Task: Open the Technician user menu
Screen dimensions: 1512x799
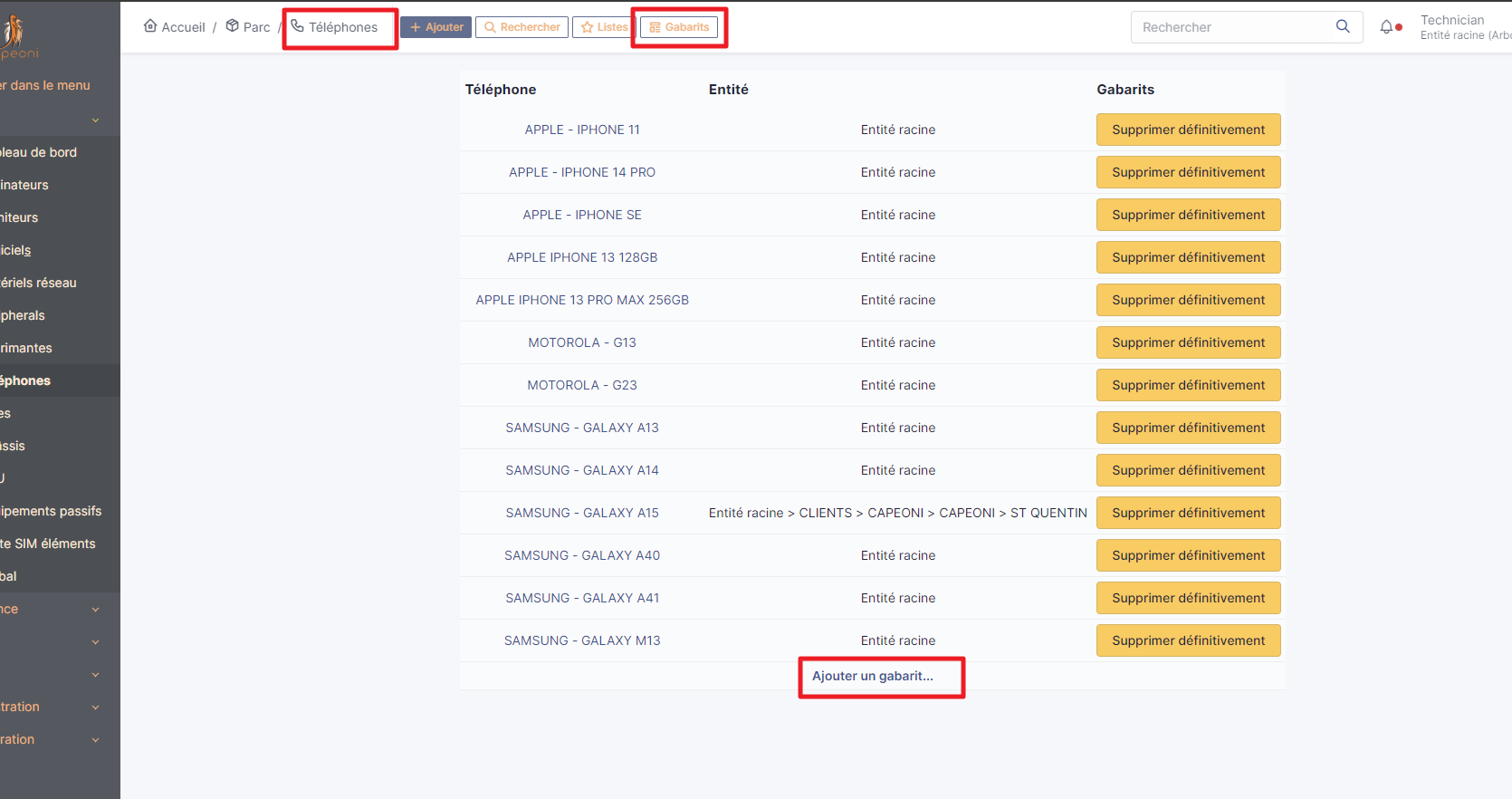Action: pyautogui.click(x=1465, y=27)
